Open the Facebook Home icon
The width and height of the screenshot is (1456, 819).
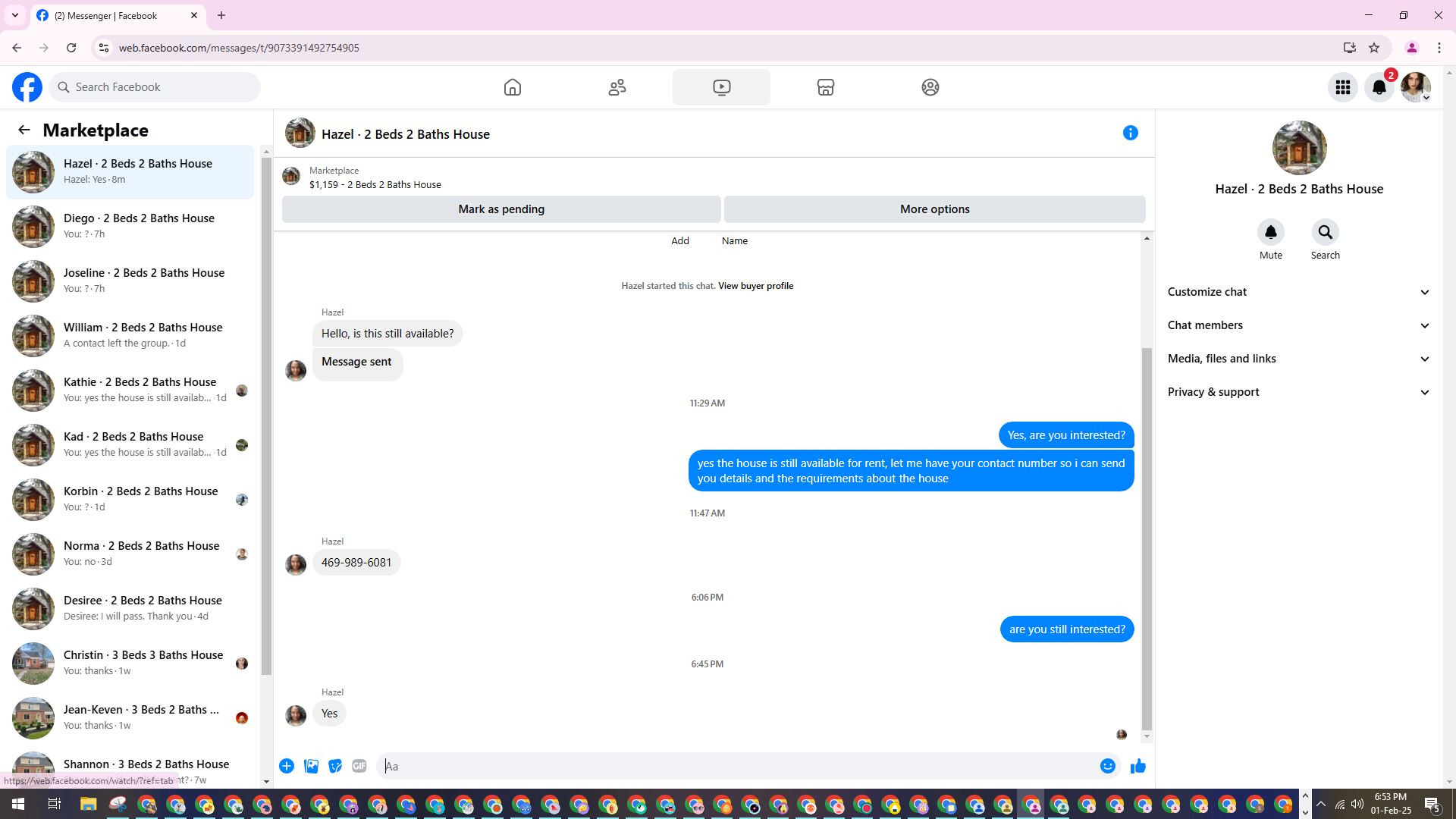pos(513,87)
